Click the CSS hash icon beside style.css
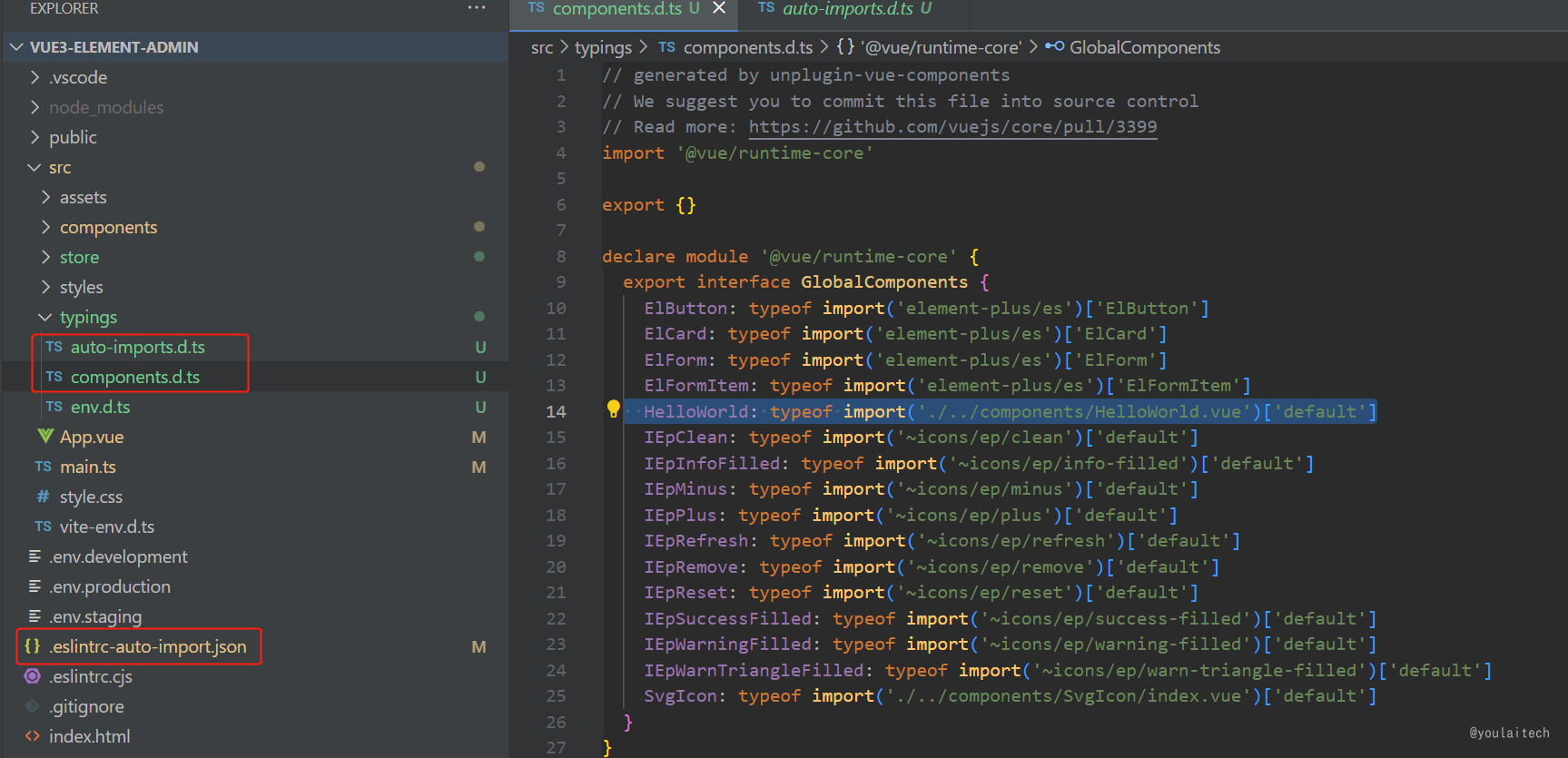This screenshot has width=1568, height=758. pyautogui.click(x=43, y=497)
